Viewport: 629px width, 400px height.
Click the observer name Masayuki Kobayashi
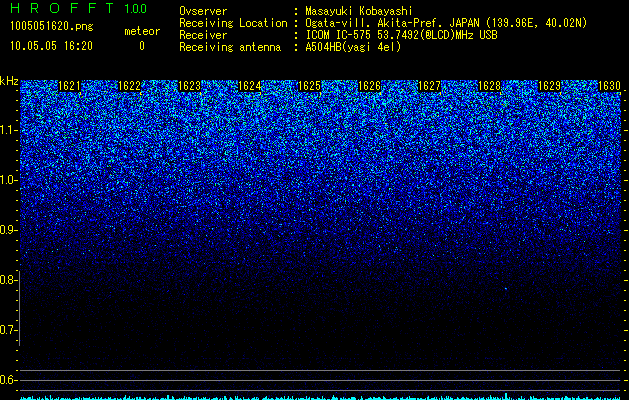click(359, 12)
